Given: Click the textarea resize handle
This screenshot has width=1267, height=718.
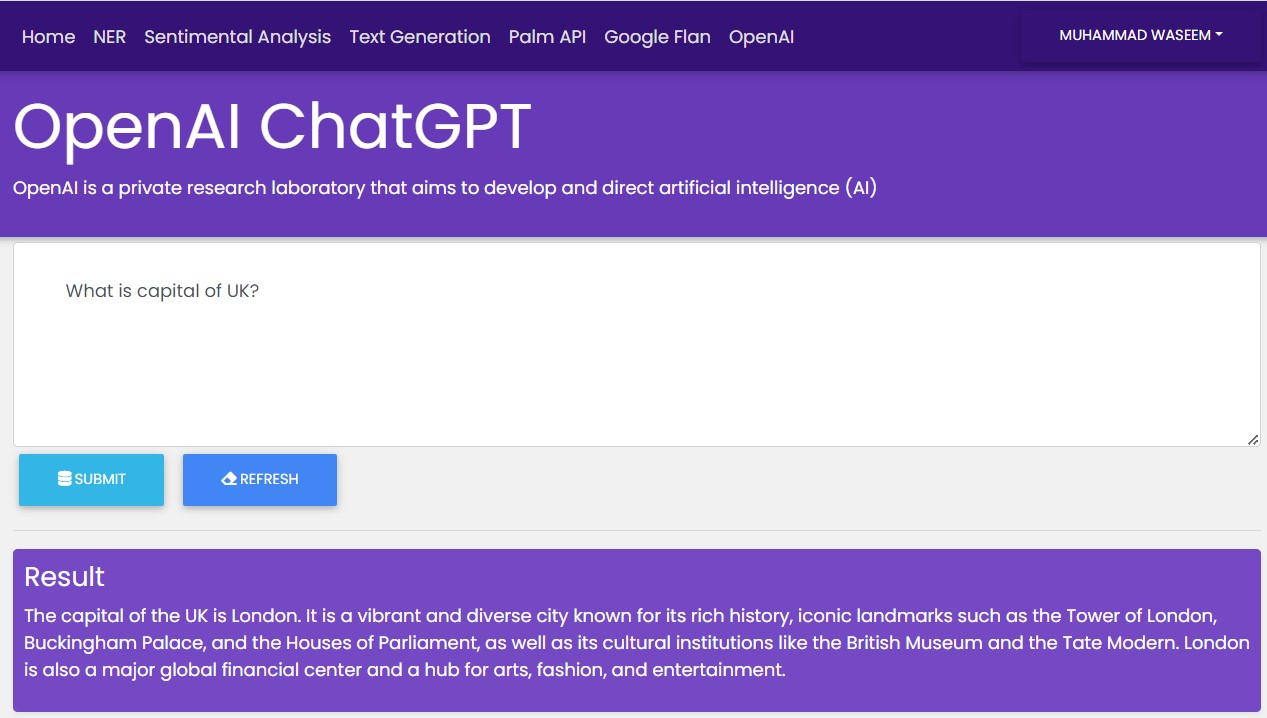Looking at the screenshot, I should (1252, 439).
